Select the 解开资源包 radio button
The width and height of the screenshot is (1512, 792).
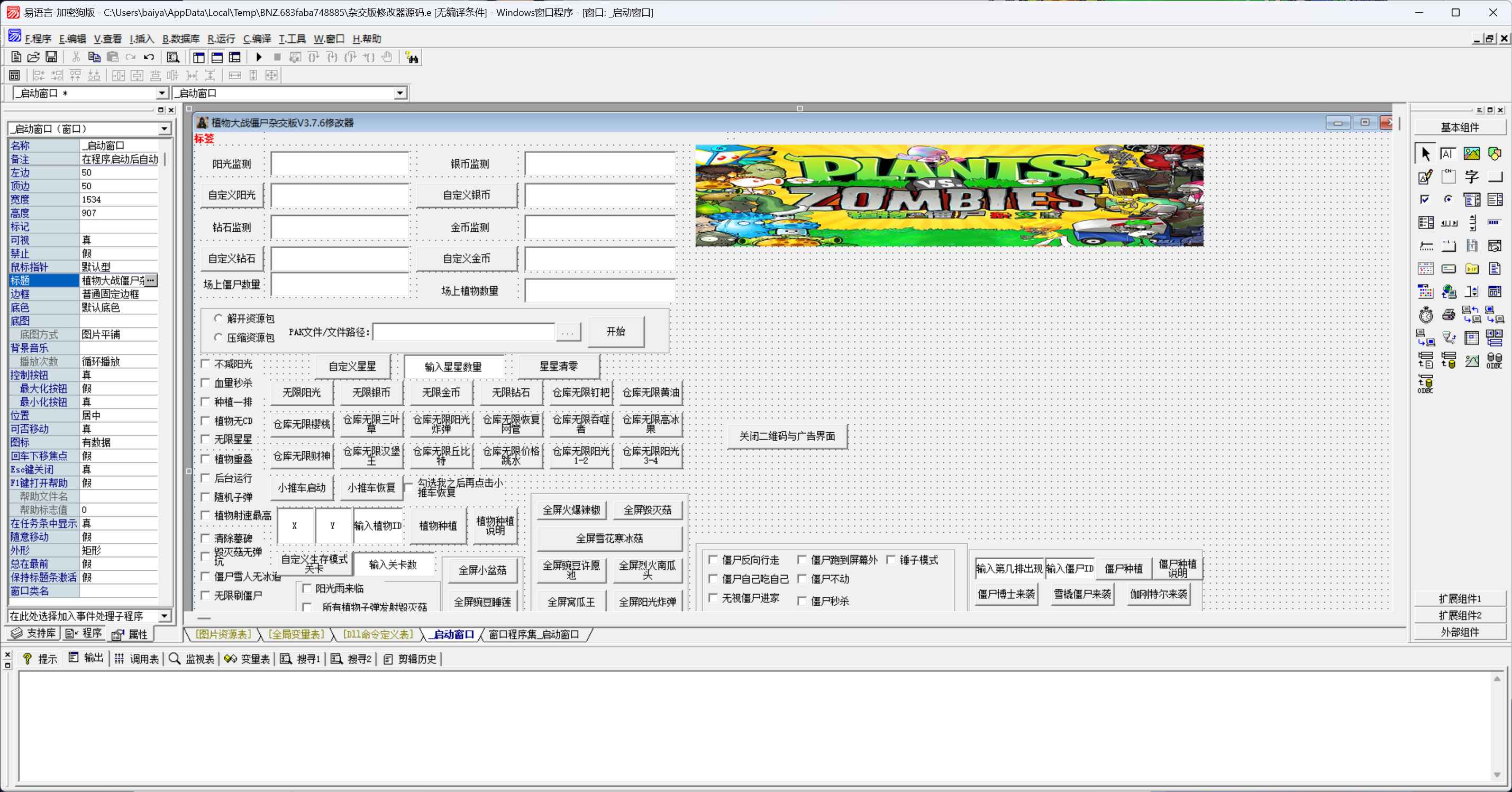coord(218,318)
